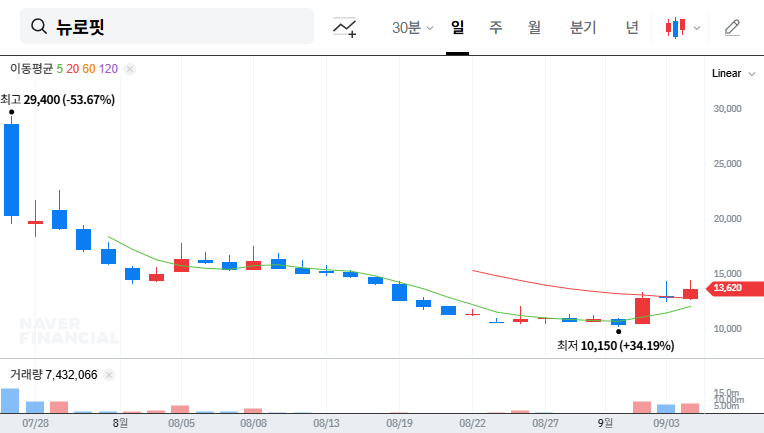Click the 거래량 7,432,066 volume label
Viewport: 764px width, 433px height.
click(x=54, y=375)
